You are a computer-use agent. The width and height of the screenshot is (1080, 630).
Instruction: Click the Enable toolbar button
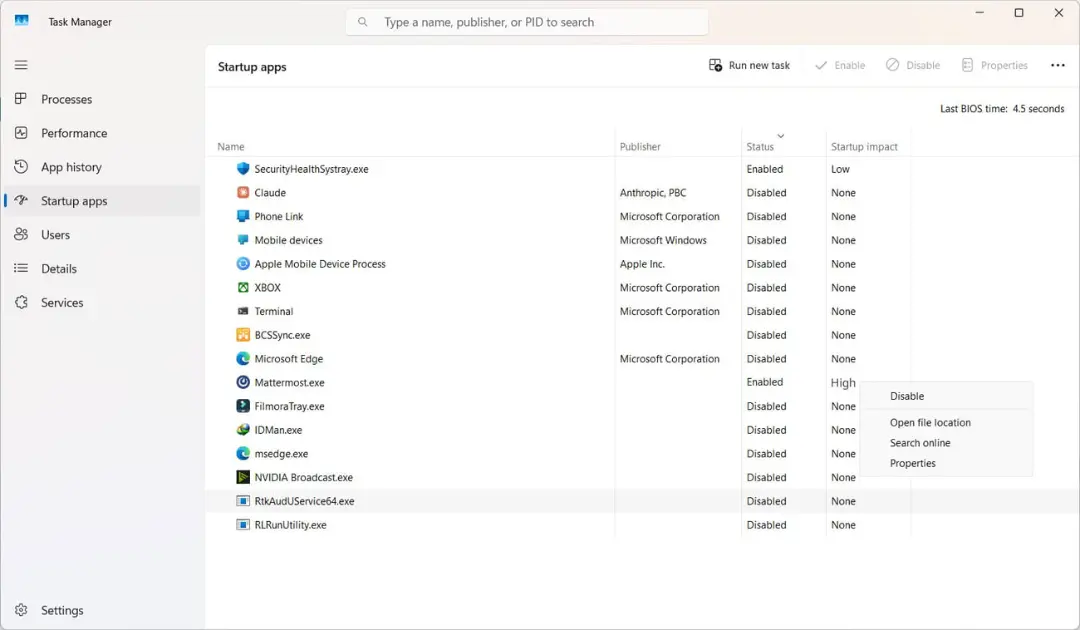840,65
